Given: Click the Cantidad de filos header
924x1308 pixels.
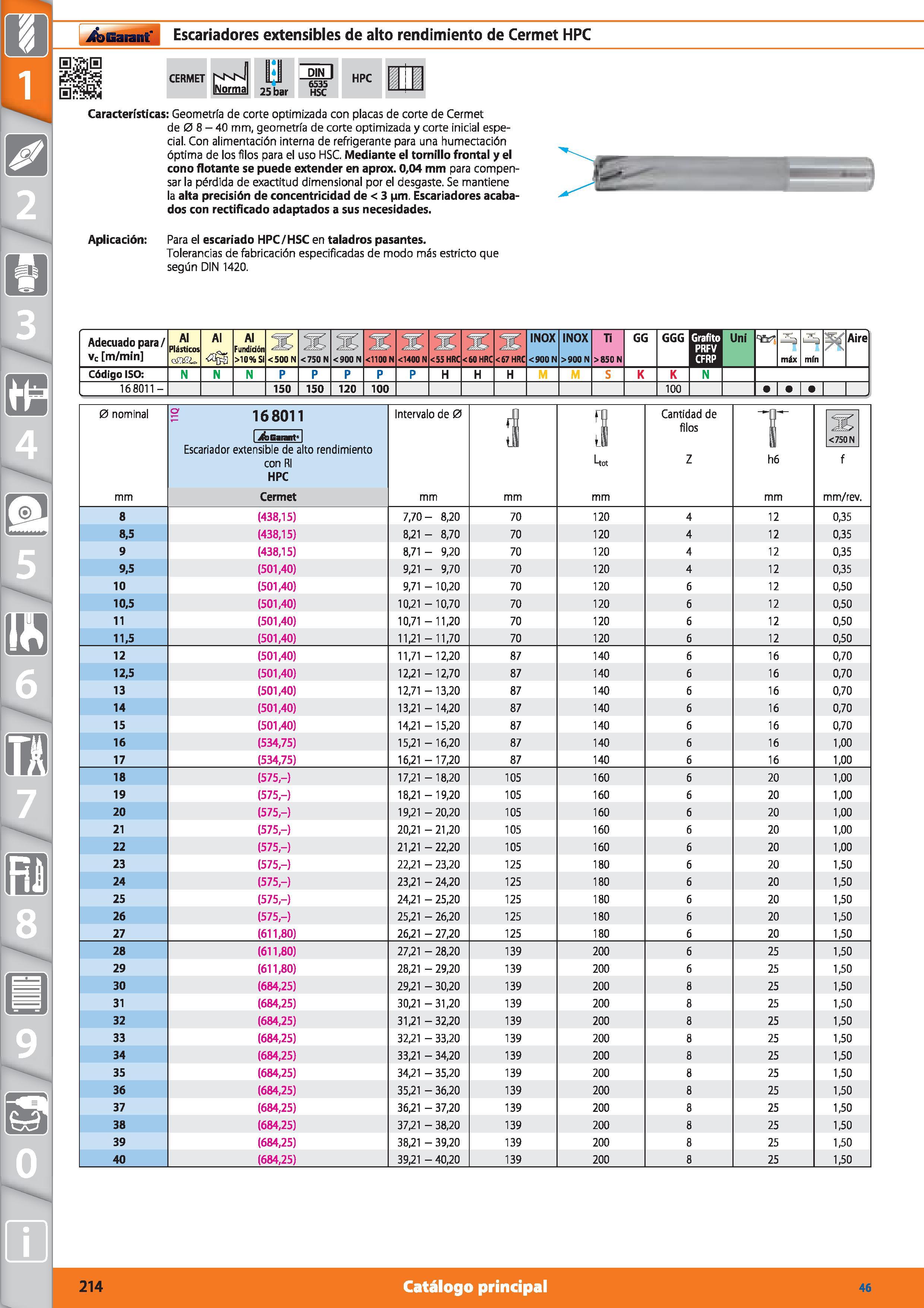Looking at the screenshot, I should (x=689, y=421).
